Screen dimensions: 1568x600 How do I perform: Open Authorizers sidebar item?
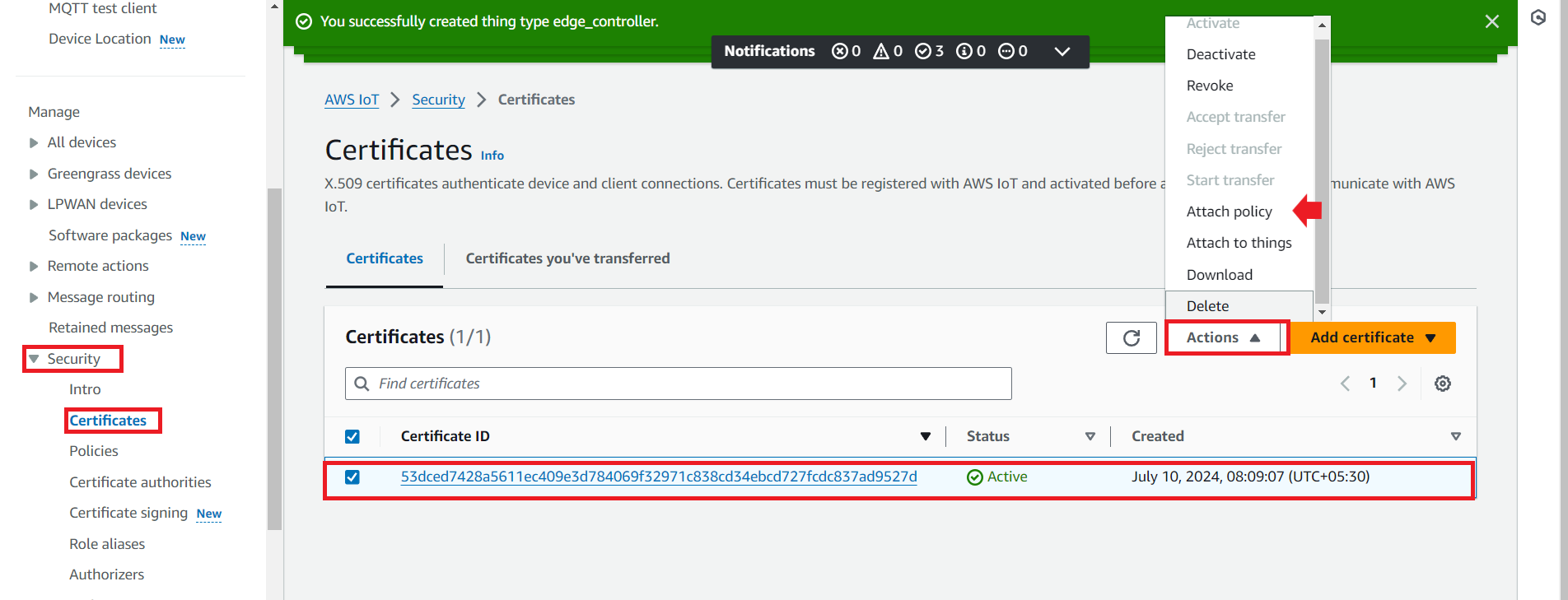click(106, 574)
